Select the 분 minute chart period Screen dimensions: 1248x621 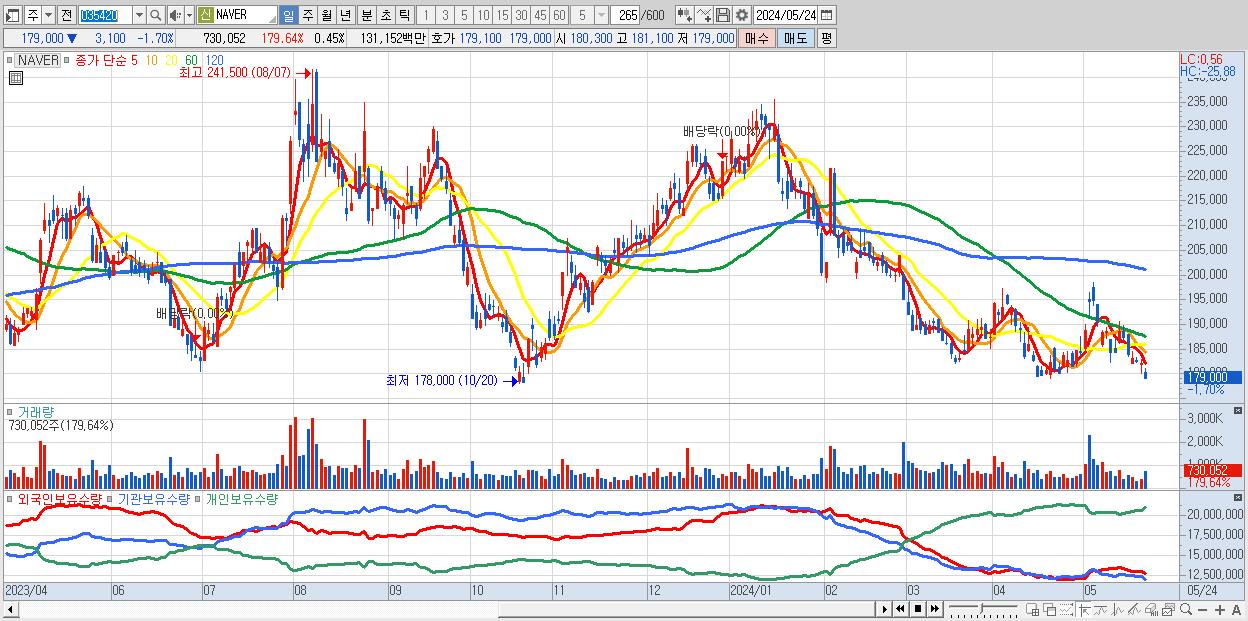point(366,16)
